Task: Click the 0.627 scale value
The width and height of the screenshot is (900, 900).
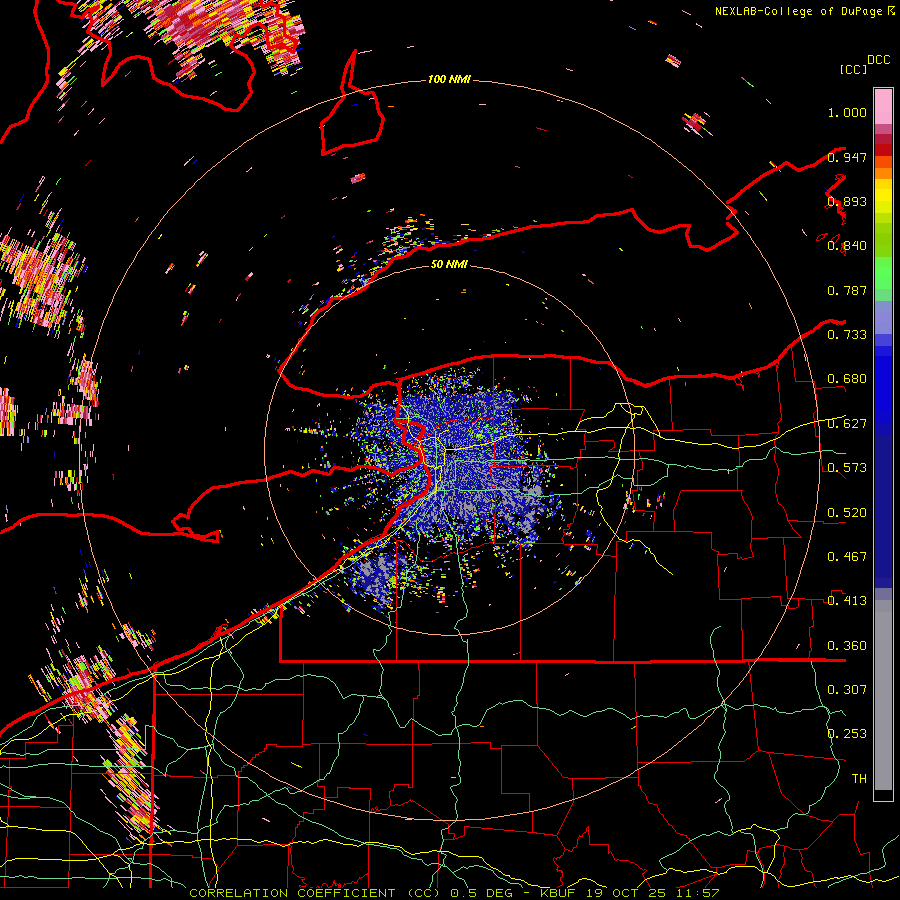Action: (x=847, y=424)
